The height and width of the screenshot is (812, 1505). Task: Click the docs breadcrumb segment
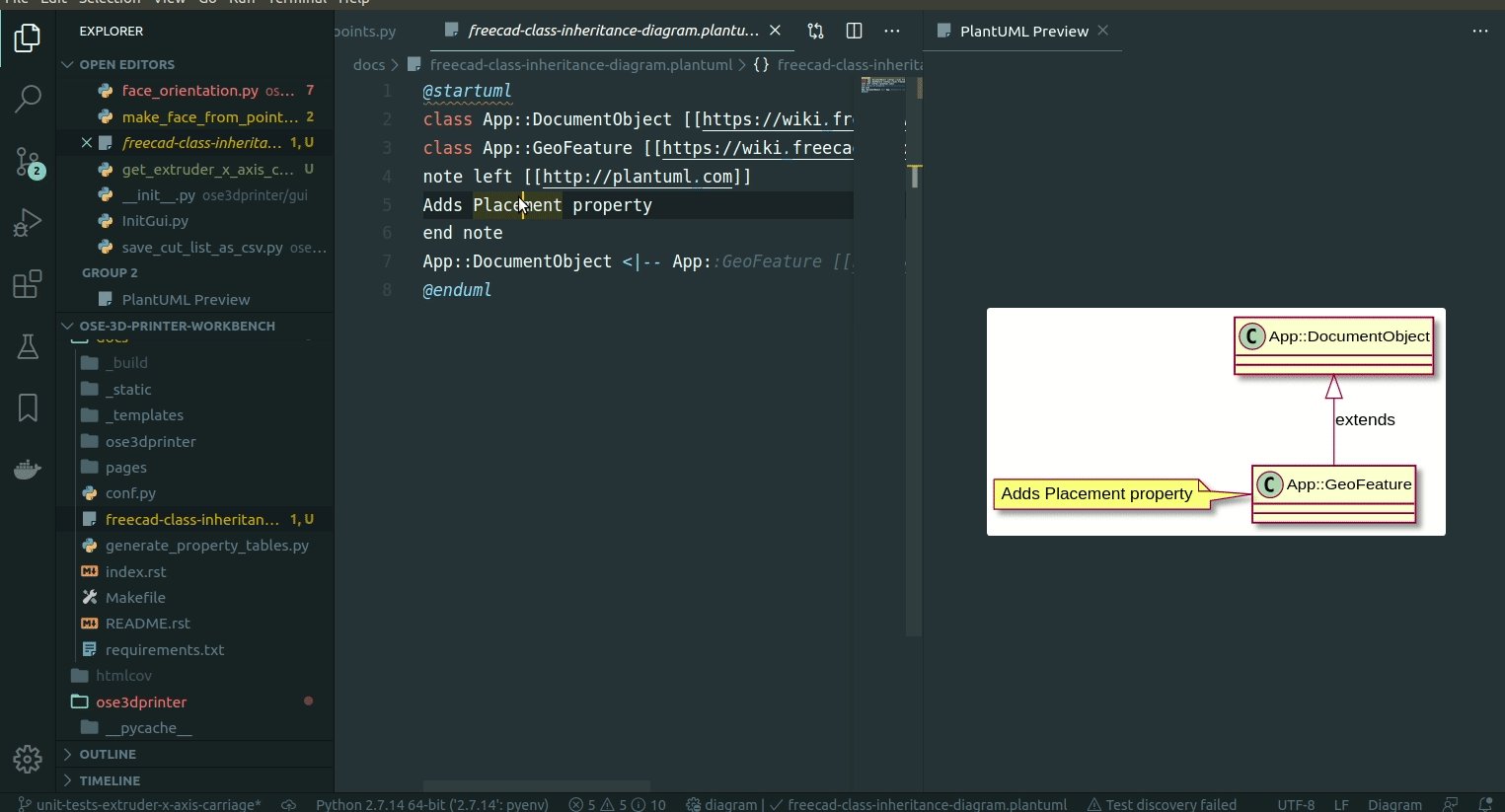[369, 64]
